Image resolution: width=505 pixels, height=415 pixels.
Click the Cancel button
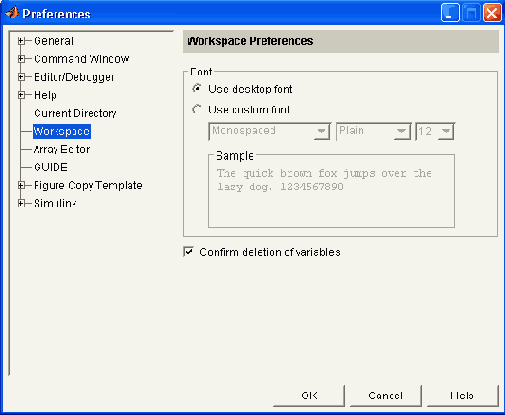386,396
